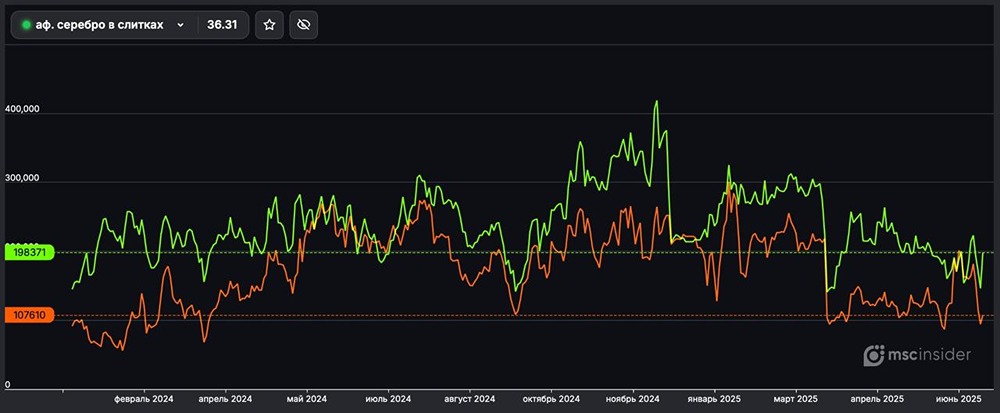Click the green status dot indicator

[26, 25]
